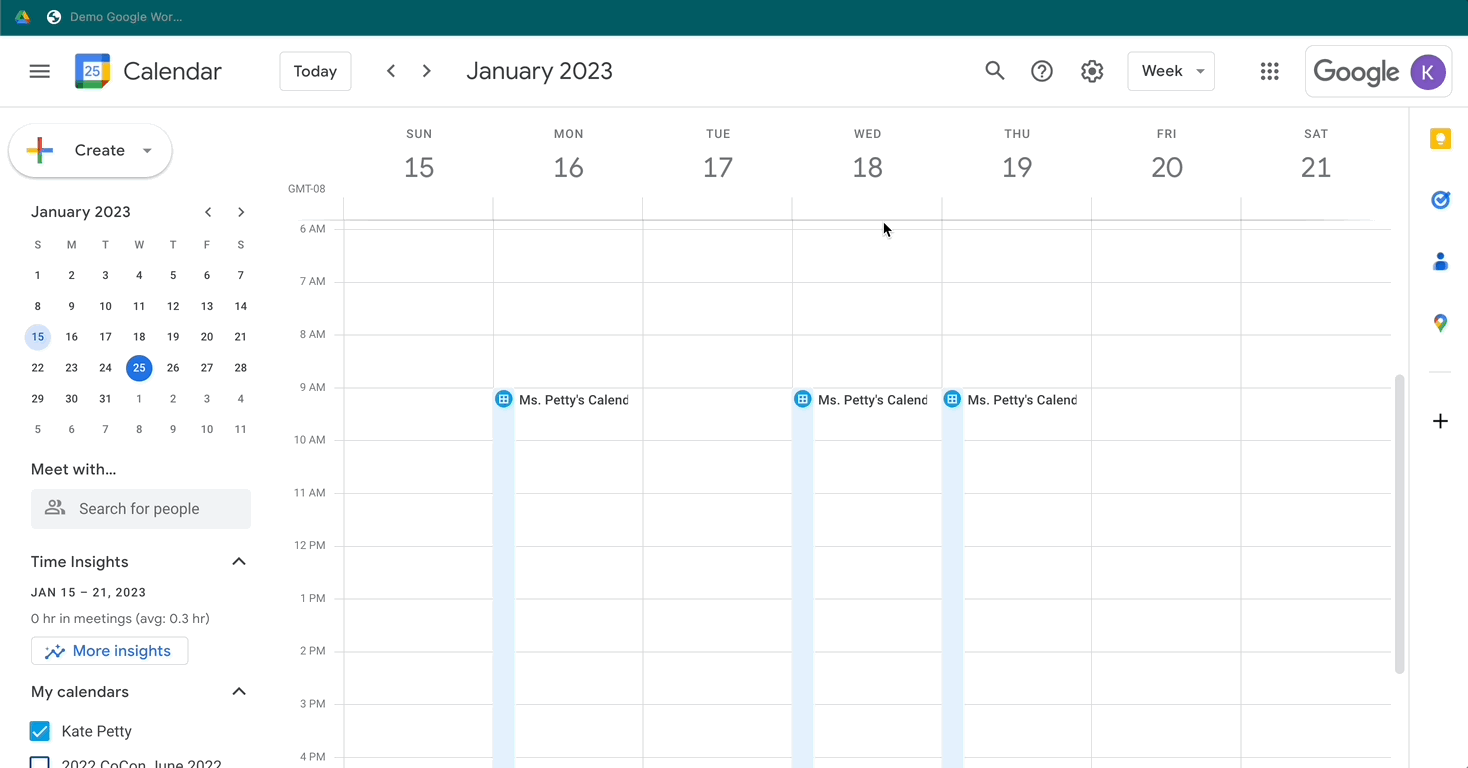
Task: Click the More insights button
Action: pyautogui.click(x=109, y=650)
